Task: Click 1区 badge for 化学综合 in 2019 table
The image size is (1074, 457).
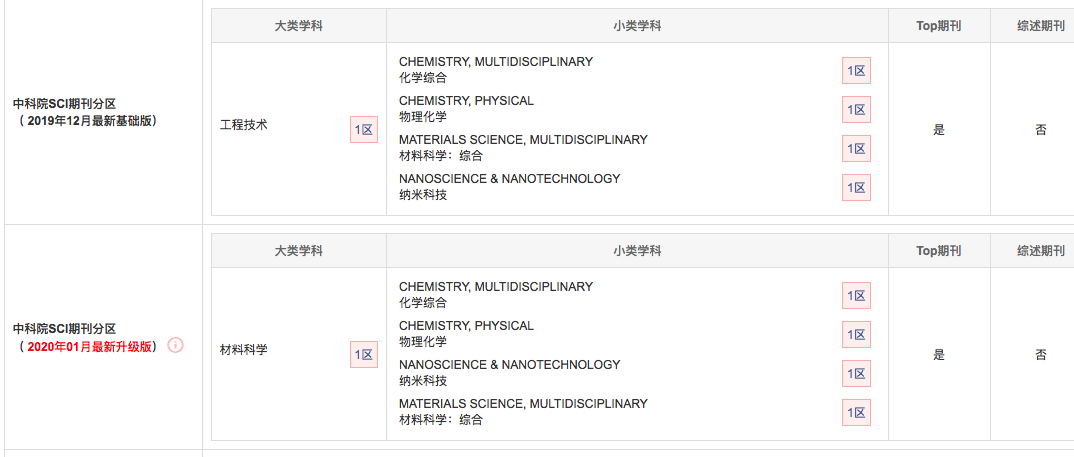Action: [856, 71]
